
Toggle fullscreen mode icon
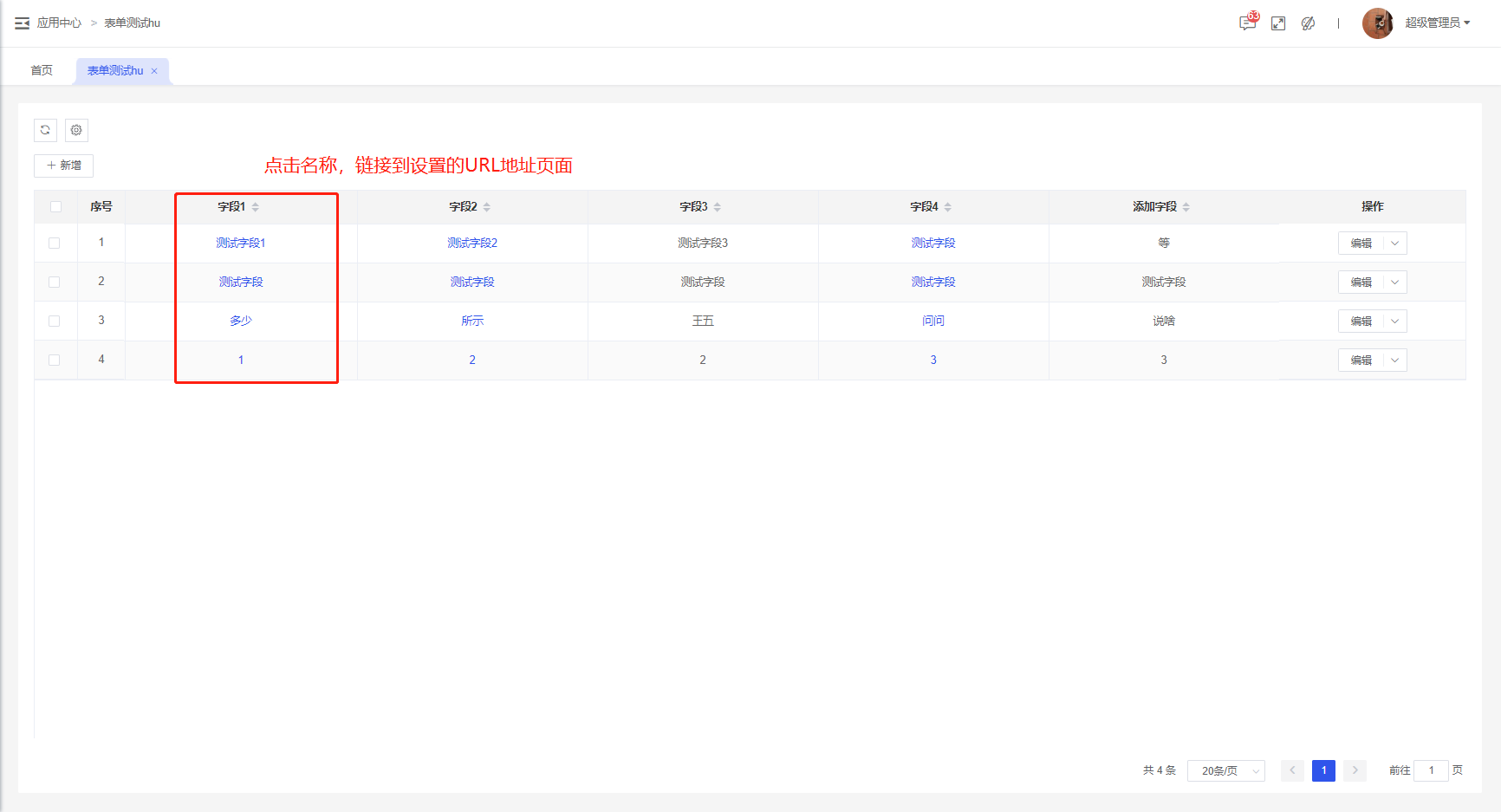point(1278,23)
